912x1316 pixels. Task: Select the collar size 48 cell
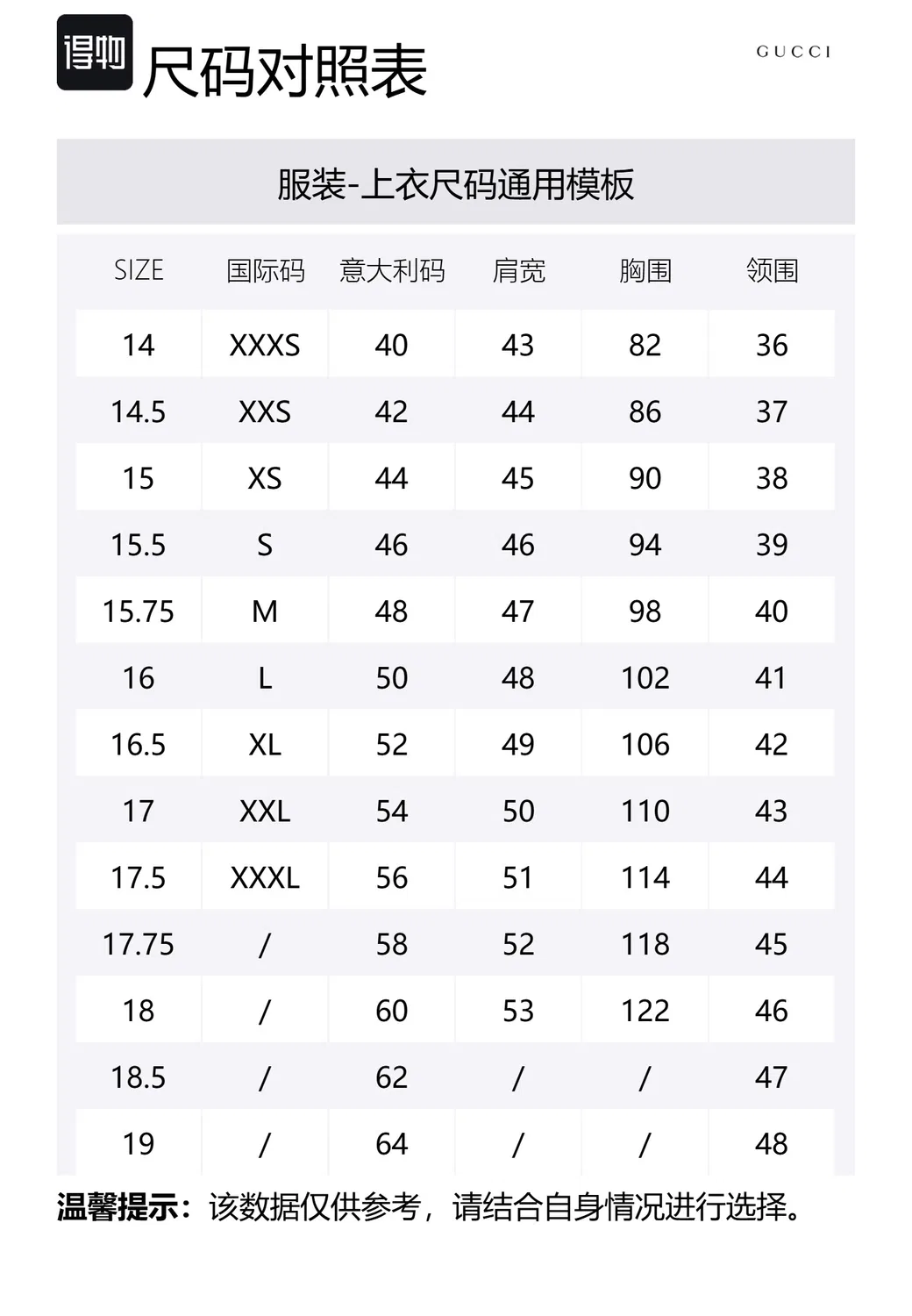[x=772, y=1143]
